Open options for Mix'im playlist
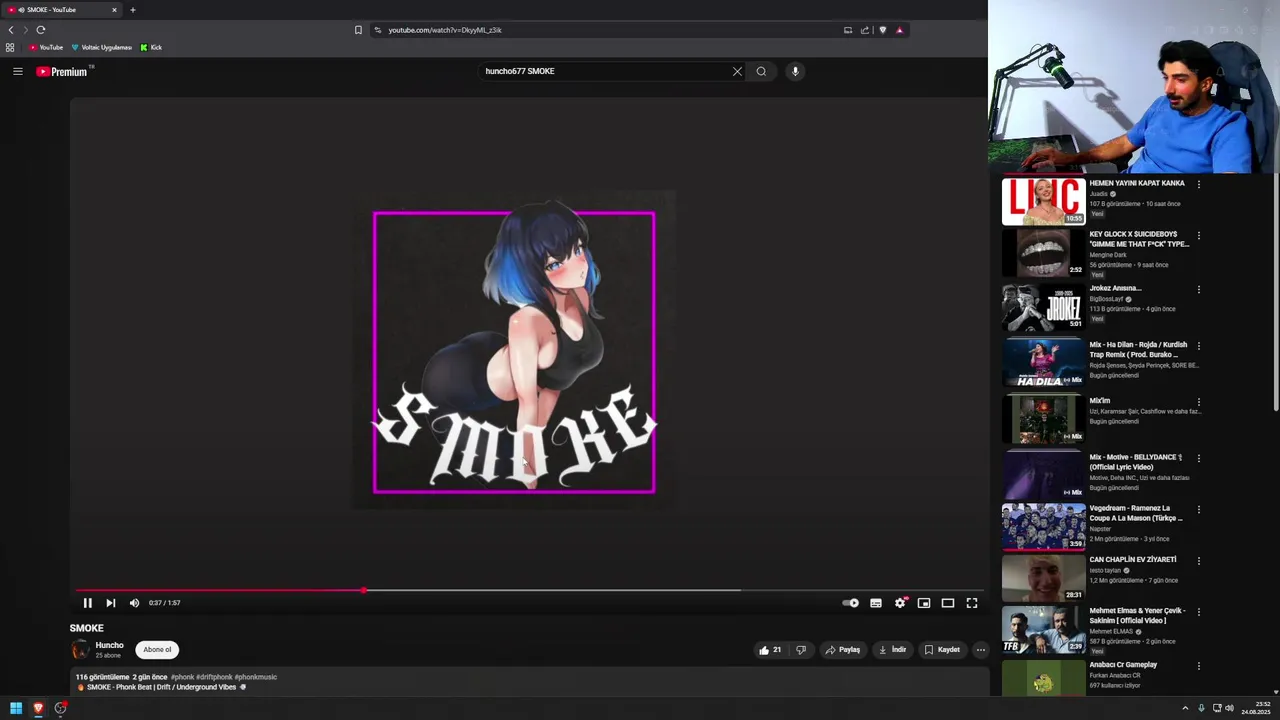 [1199, 402]
